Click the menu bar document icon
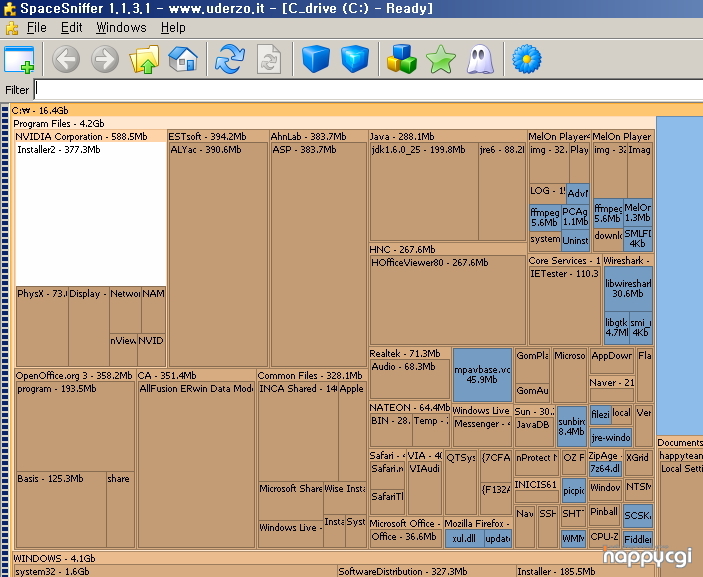This screenshot has height=577, width=703. click(x=12, y=28)
